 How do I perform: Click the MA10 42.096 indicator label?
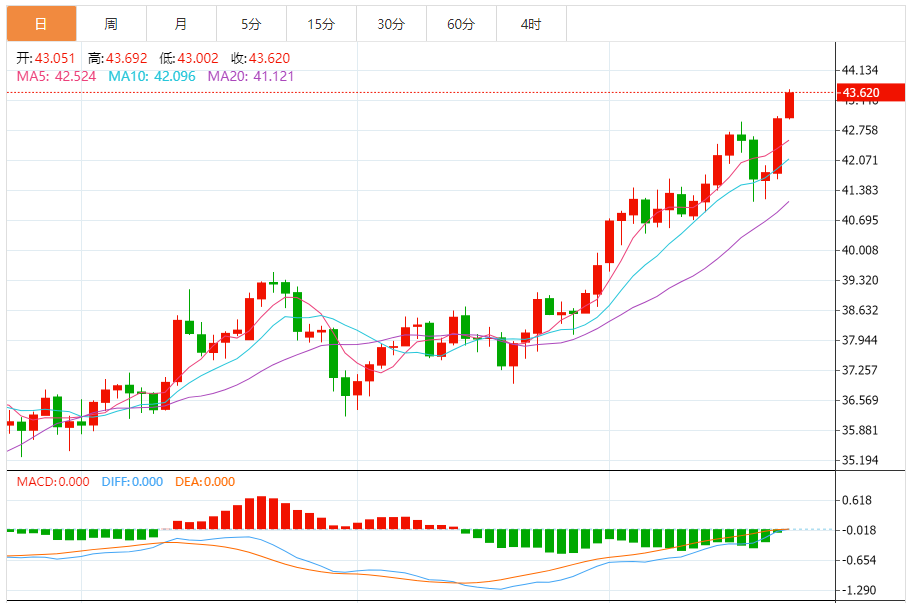[151, 76]
